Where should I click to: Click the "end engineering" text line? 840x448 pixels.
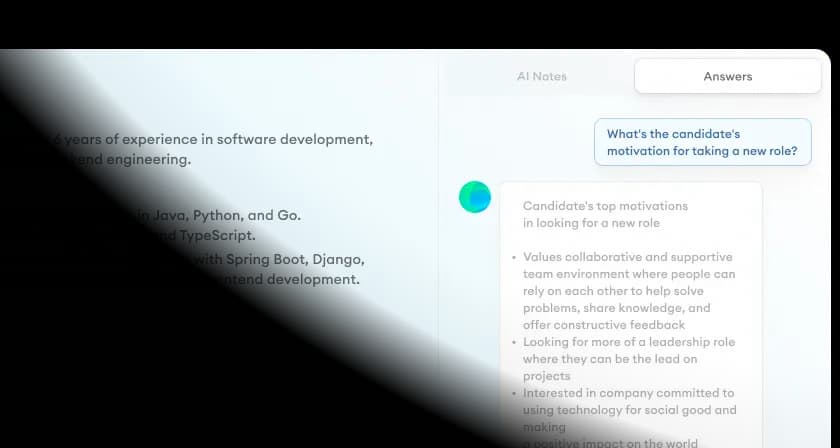(x=140, y=159)
